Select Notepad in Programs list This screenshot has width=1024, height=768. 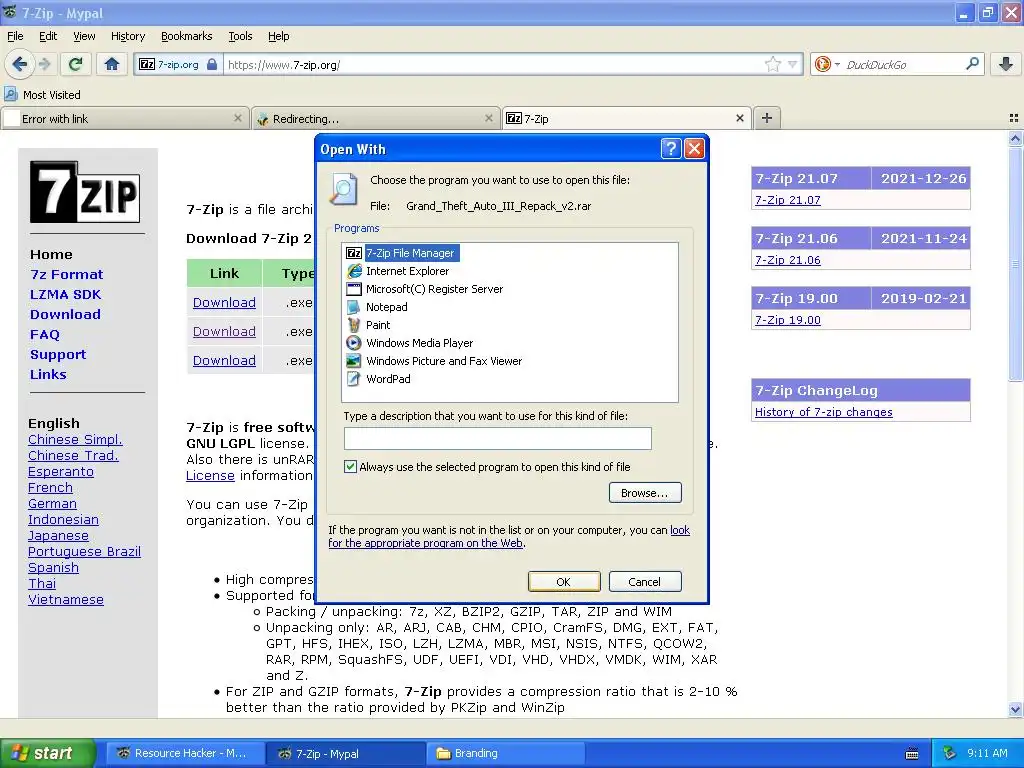377,307
